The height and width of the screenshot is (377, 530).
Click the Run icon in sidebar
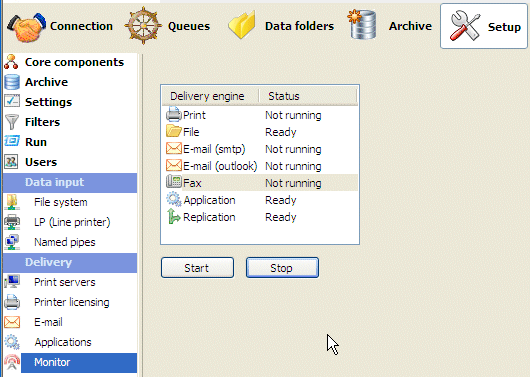coord(12,141)
